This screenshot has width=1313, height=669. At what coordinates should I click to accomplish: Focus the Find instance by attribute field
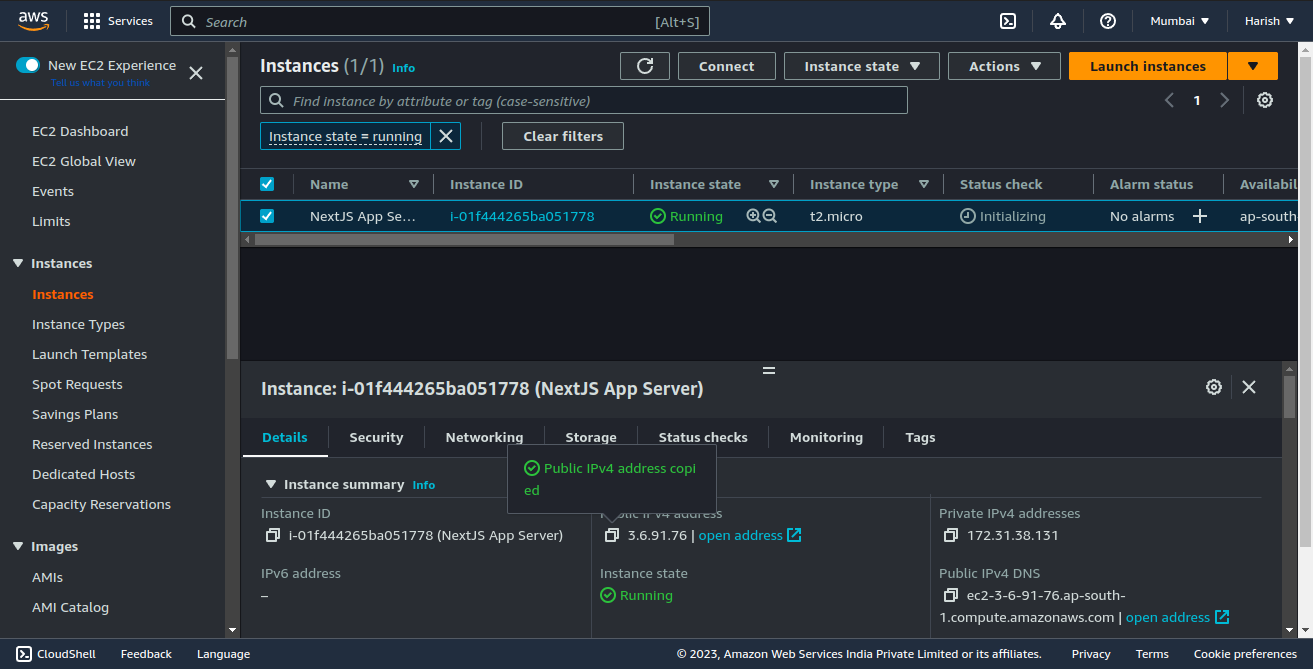584,100
